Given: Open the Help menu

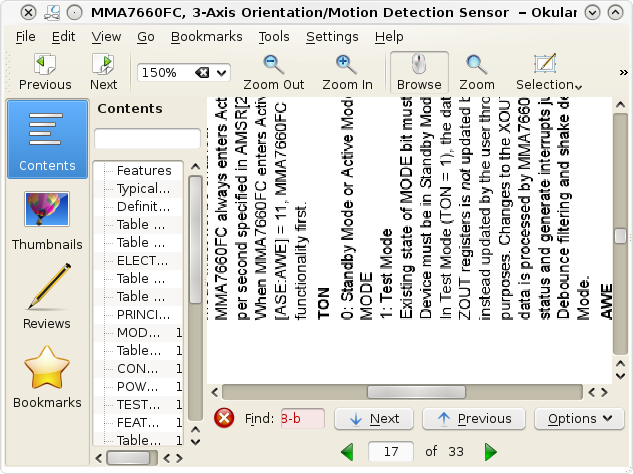Looking at the screenshot, I should pyautogui.click(x=389, y=37).
